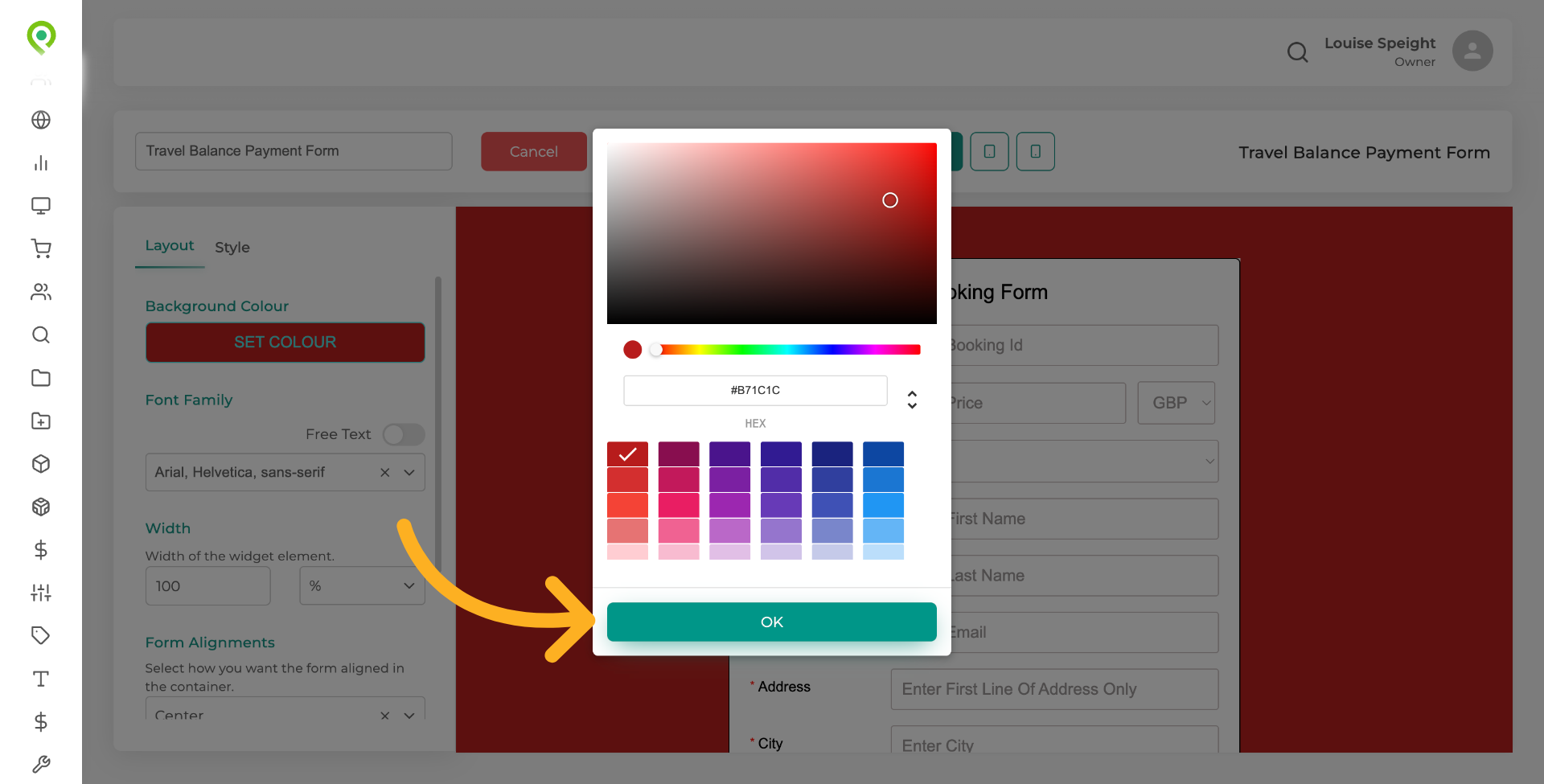Screen dimensions: 1544x784
Task: Select the checked dark red swatch
Action: click(x=627, y=454)
